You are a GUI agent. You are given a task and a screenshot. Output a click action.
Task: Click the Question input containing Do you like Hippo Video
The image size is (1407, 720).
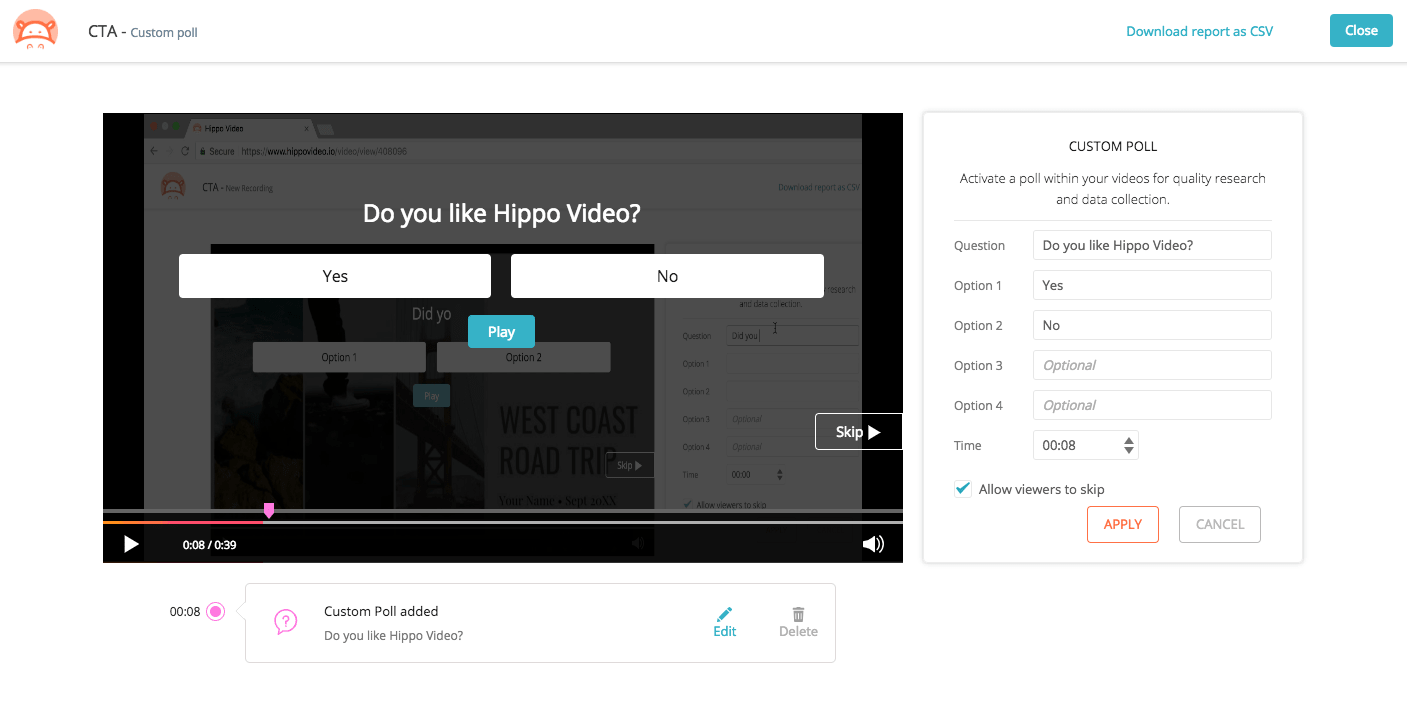click(x=1151, y=245)
